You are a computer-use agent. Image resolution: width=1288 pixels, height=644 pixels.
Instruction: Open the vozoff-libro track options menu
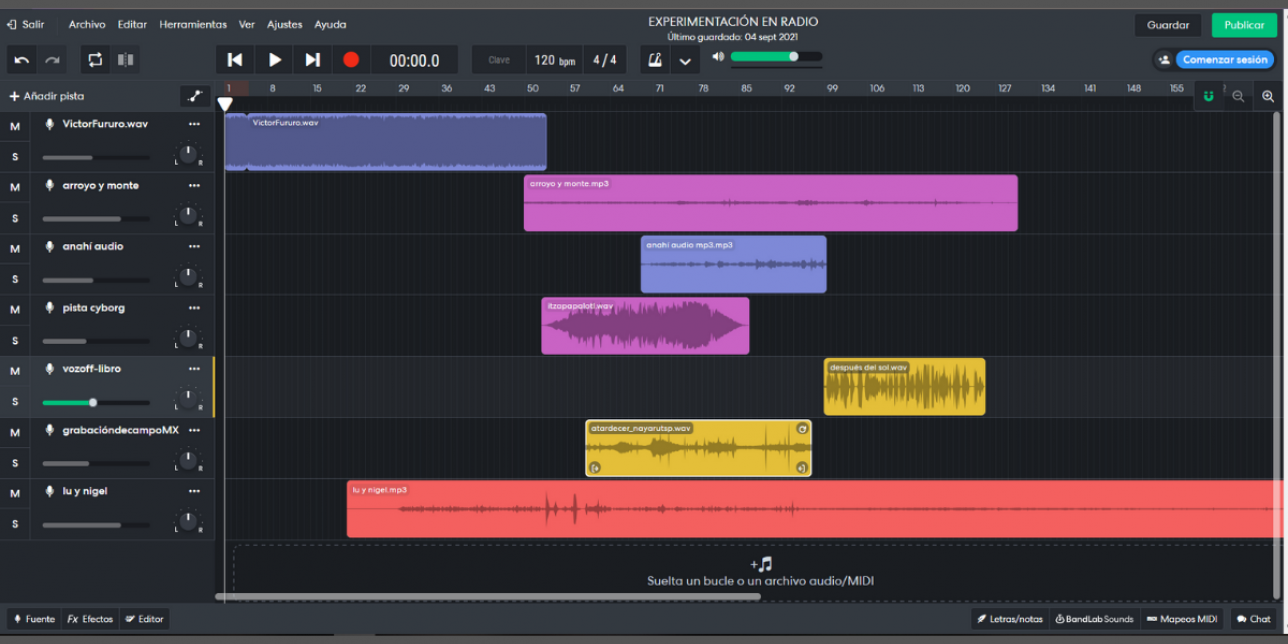click(194, 369)
